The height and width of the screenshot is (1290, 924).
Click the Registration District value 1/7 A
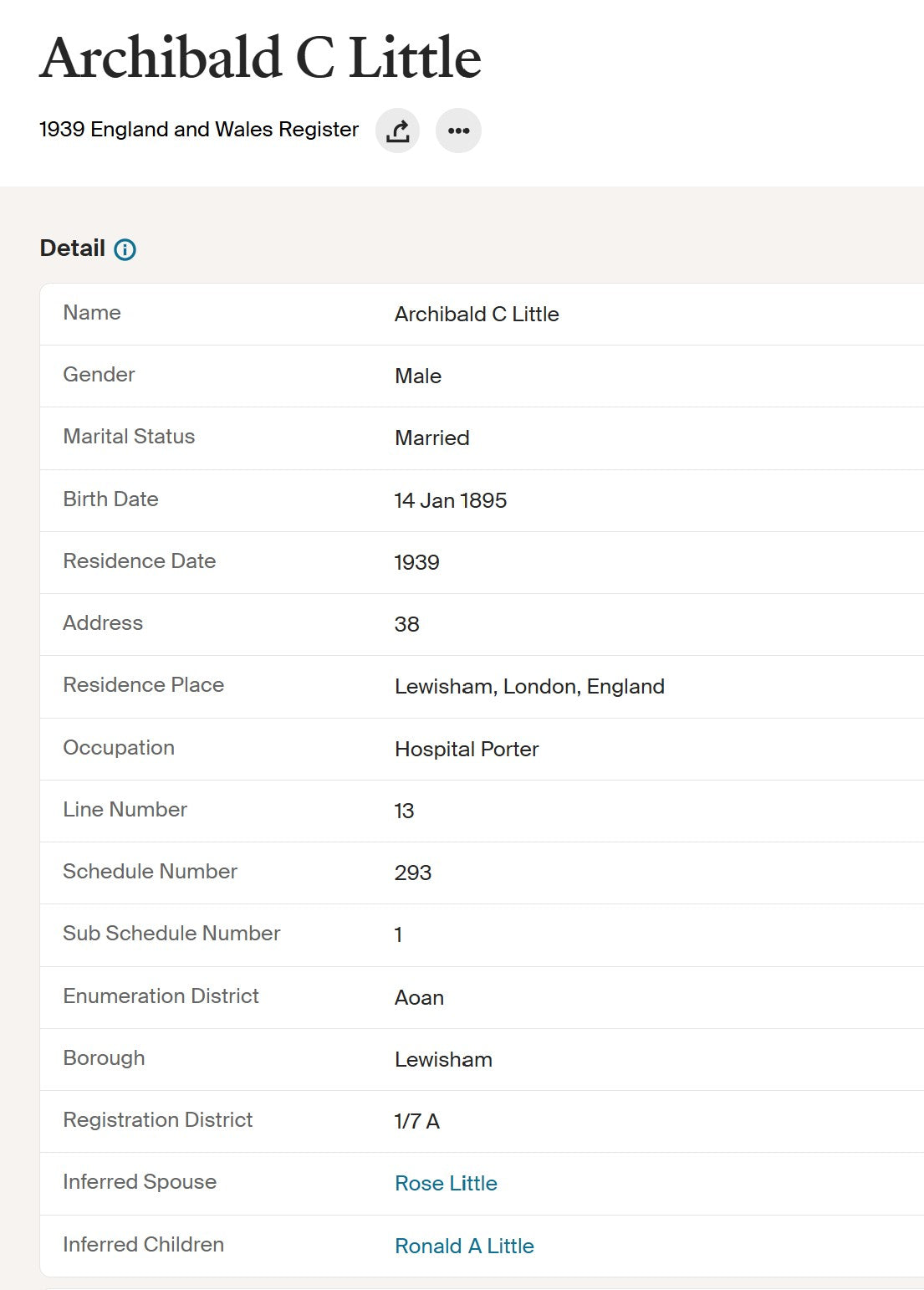[416, 1121]
